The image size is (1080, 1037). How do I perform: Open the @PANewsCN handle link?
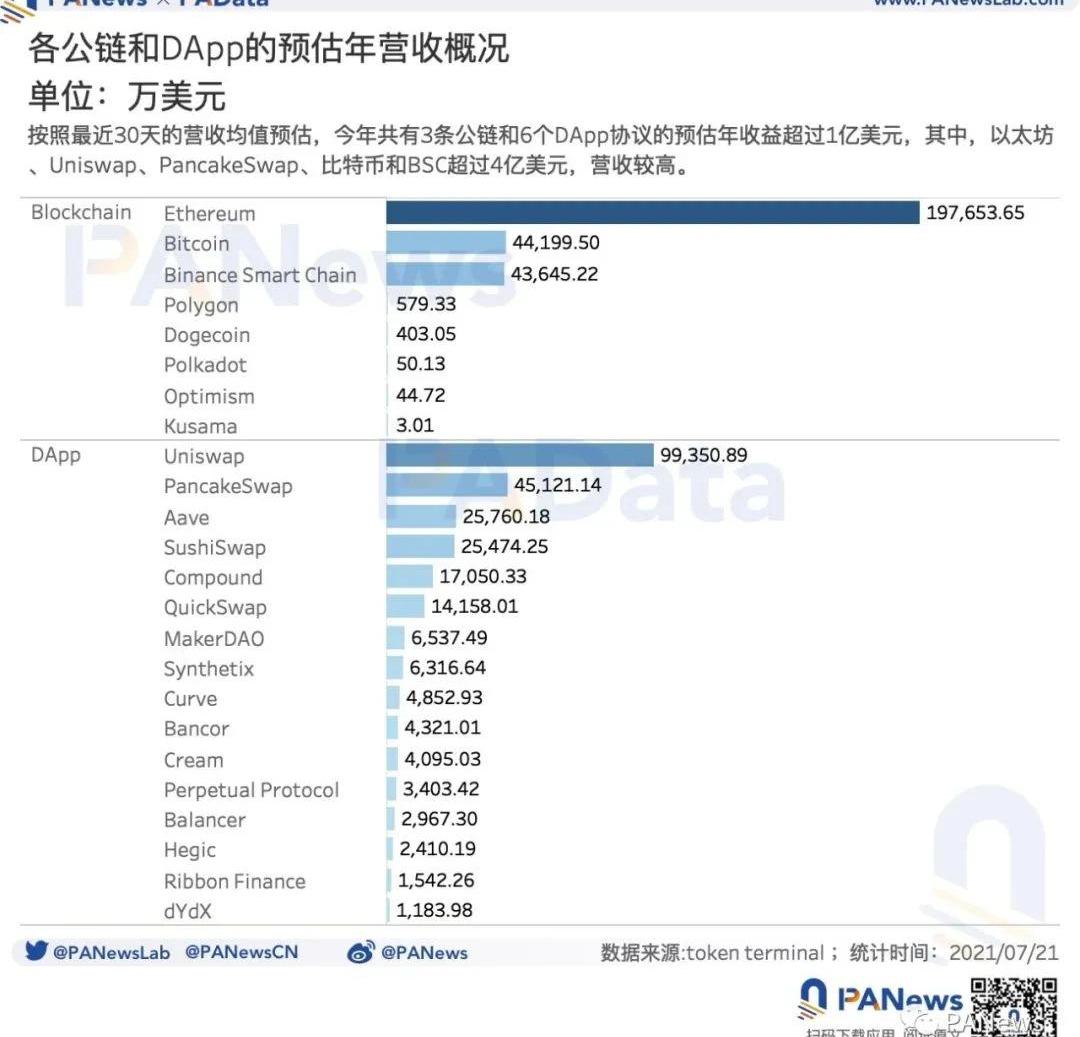(x=241, y=952)
